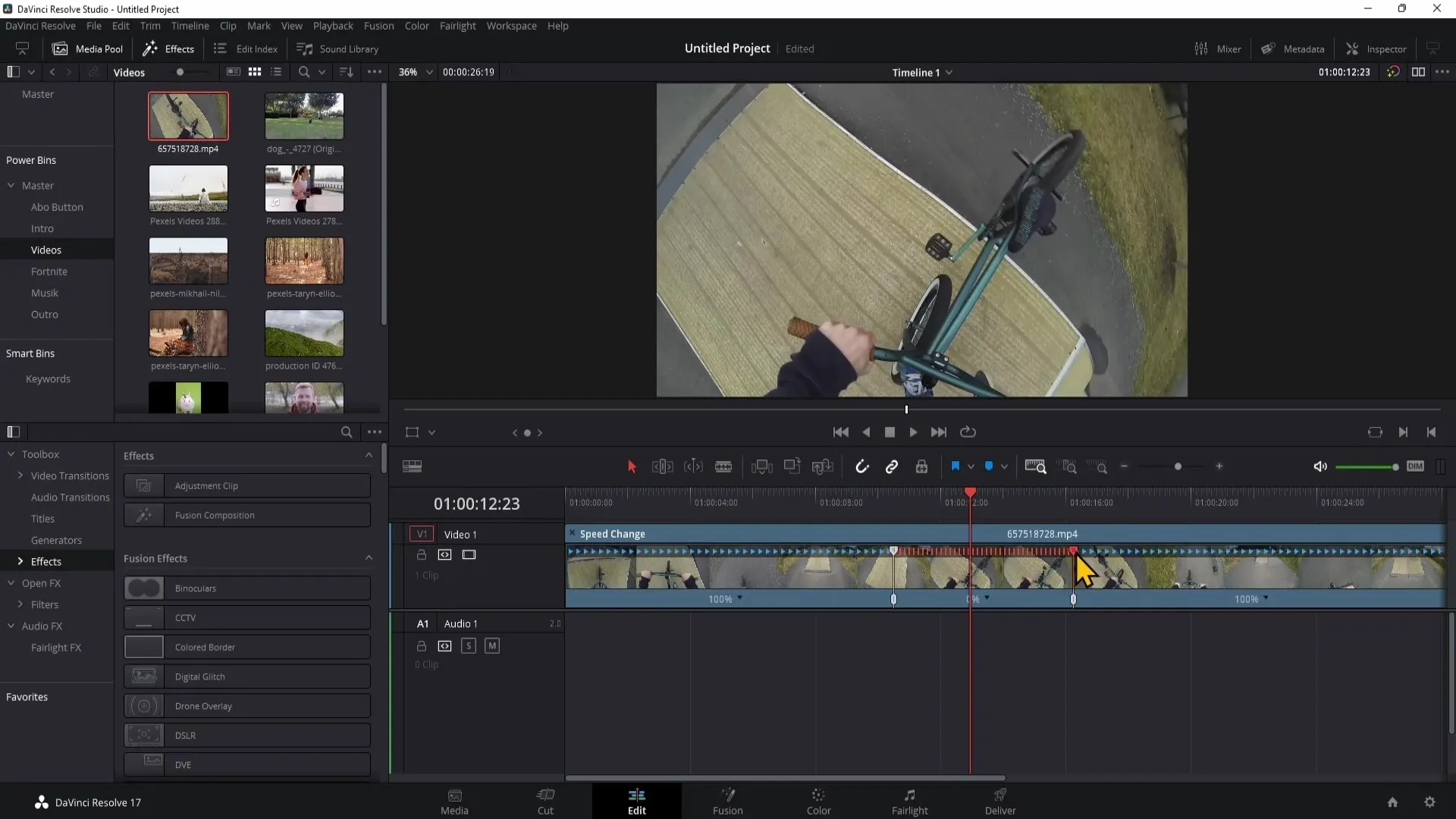
Task: Click the Deliver page tab
Action: pyautogui.click(x=1001, y=800)
